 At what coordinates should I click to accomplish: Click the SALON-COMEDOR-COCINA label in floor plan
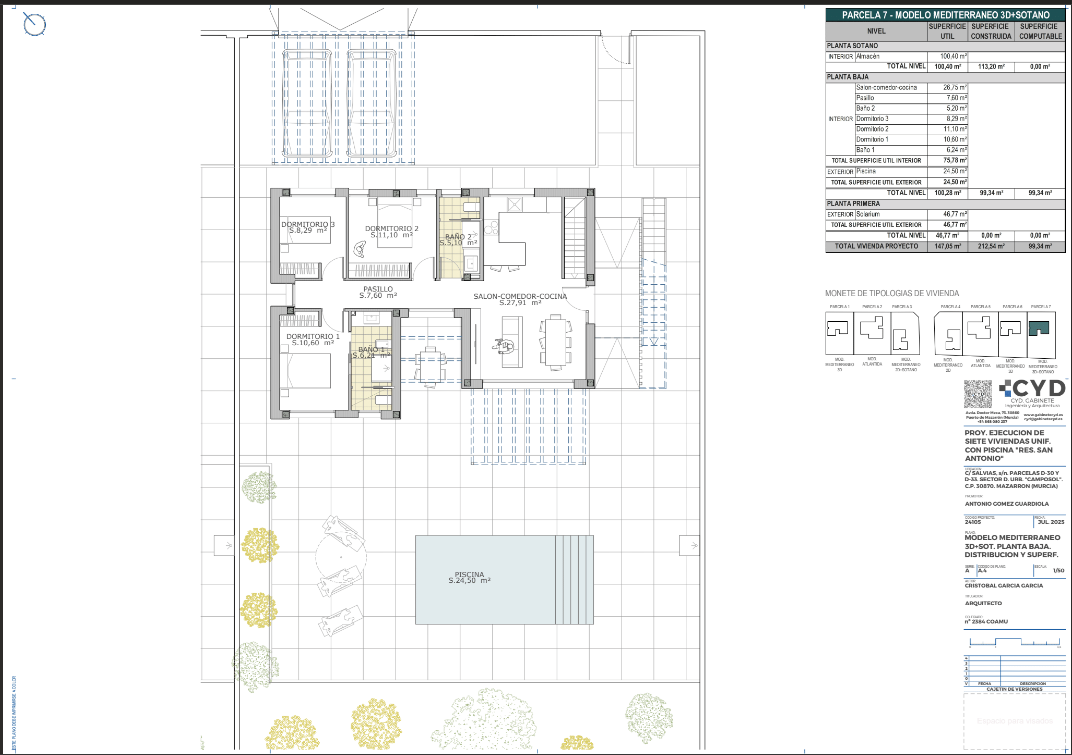520,296
